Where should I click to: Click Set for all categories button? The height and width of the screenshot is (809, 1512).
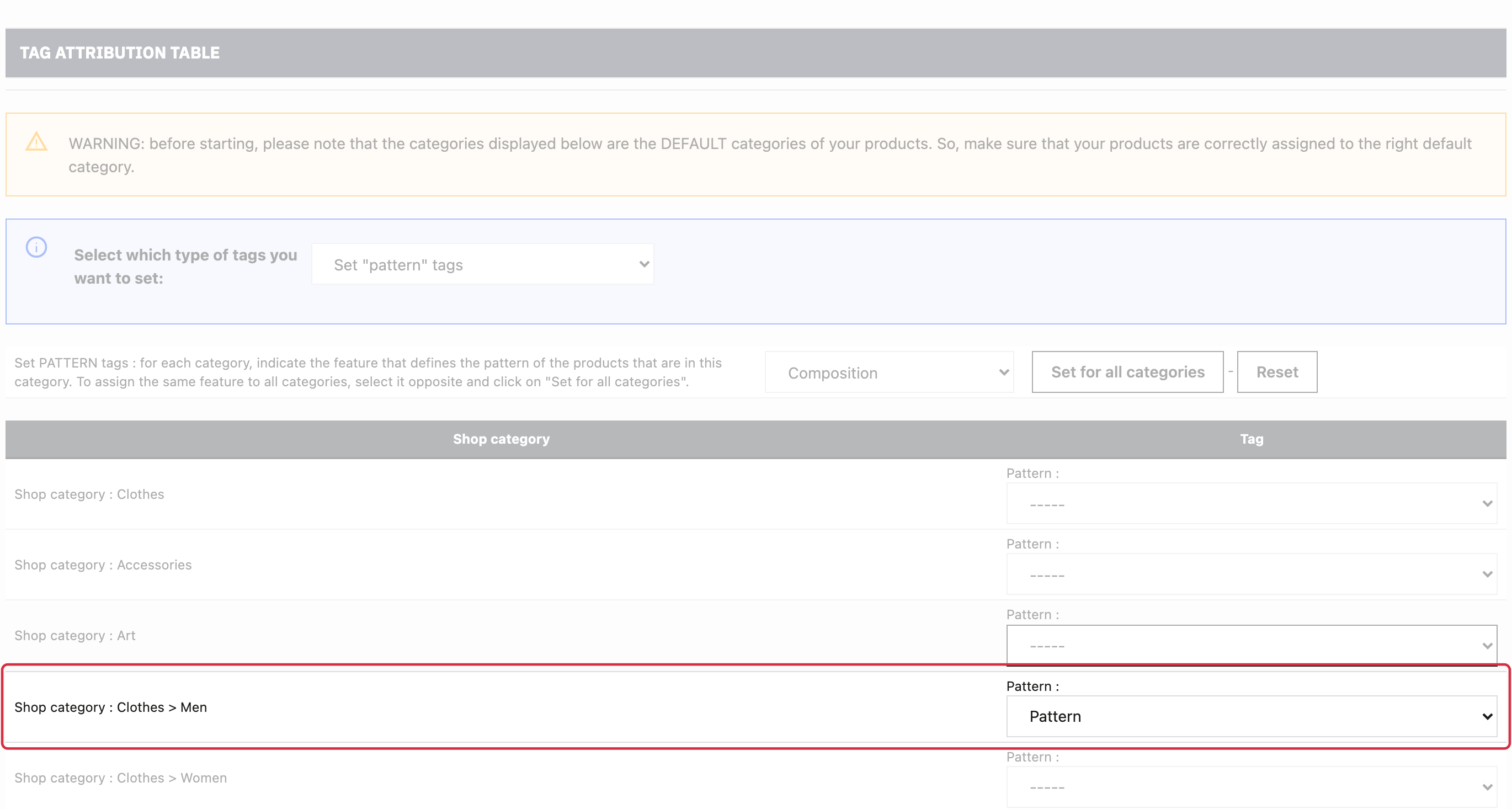pyautogui.click(x=1127, y=372)
